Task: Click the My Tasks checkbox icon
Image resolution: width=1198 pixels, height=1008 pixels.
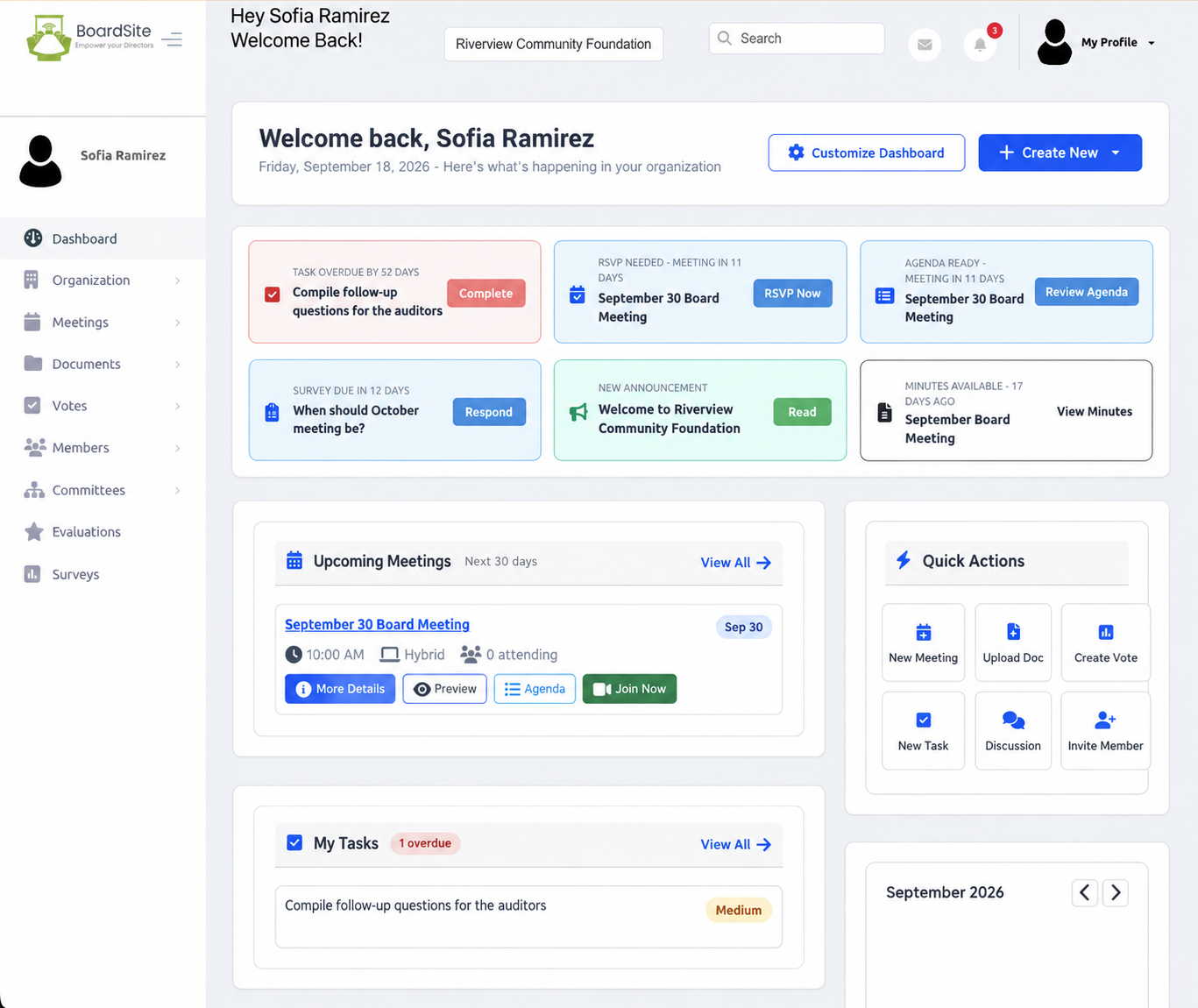Action: [294, 842]
